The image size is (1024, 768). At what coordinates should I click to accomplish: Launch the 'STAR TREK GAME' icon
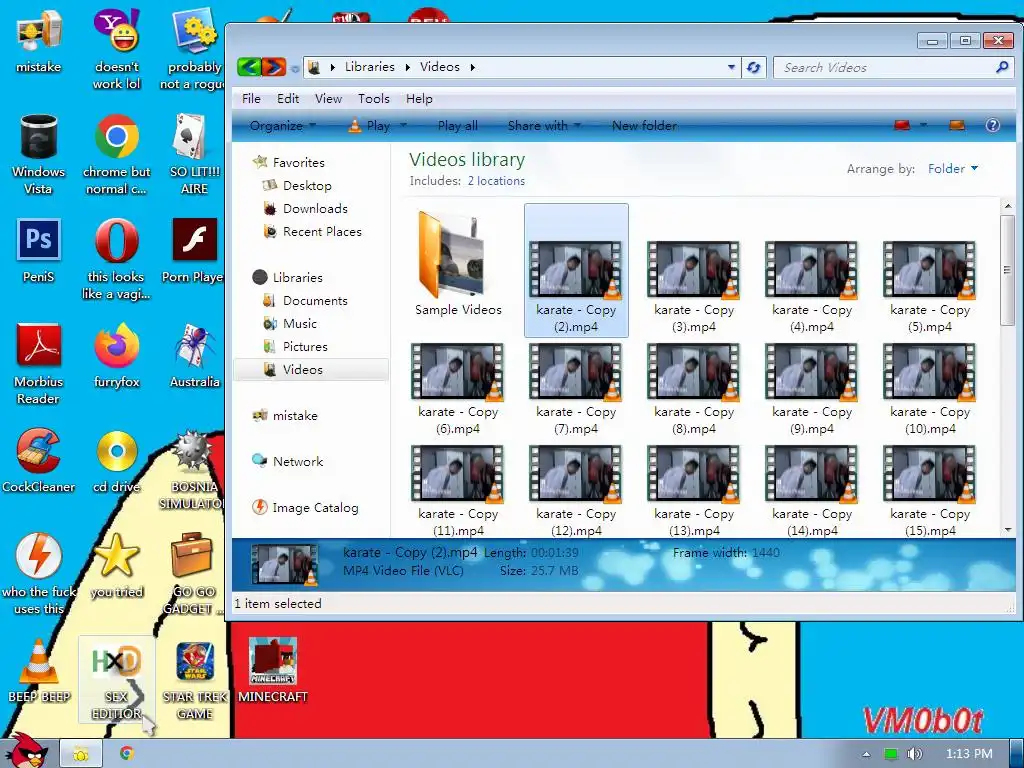pyautogui.click(x=195, y=679)
